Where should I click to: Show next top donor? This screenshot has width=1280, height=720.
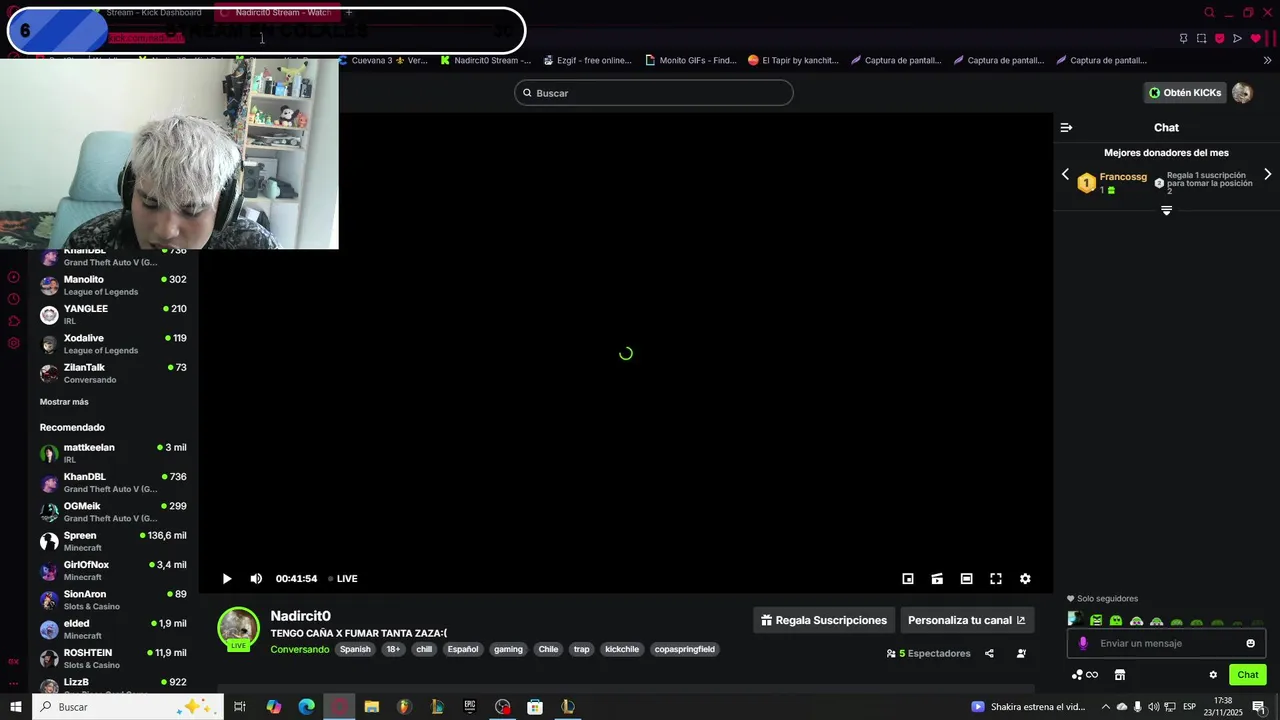click(x=1268, y=174)
